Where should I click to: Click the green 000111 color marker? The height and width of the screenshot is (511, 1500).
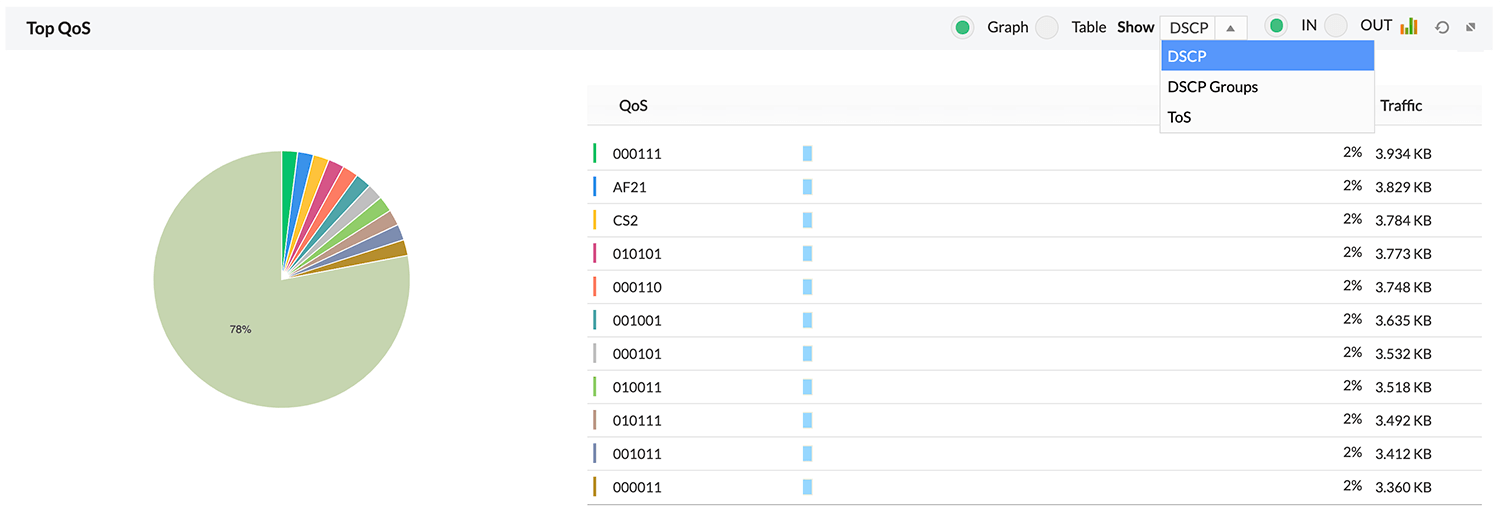[595, 153]
